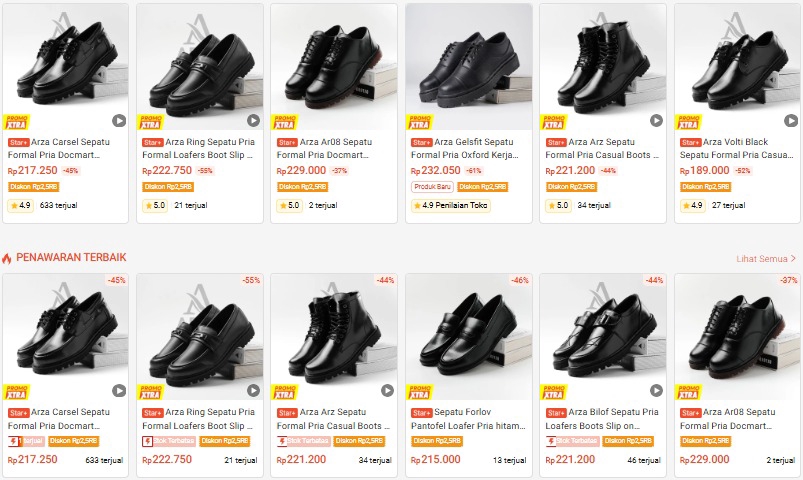The height and width of the screenshot is (480, 803).
Task: Click the Promo Xtra badge on Arza Gelsfit
Action: click(x=418, y=122)
